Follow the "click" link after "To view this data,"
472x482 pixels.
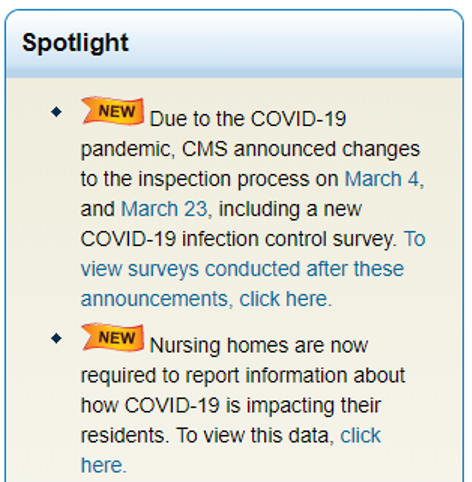360,435
